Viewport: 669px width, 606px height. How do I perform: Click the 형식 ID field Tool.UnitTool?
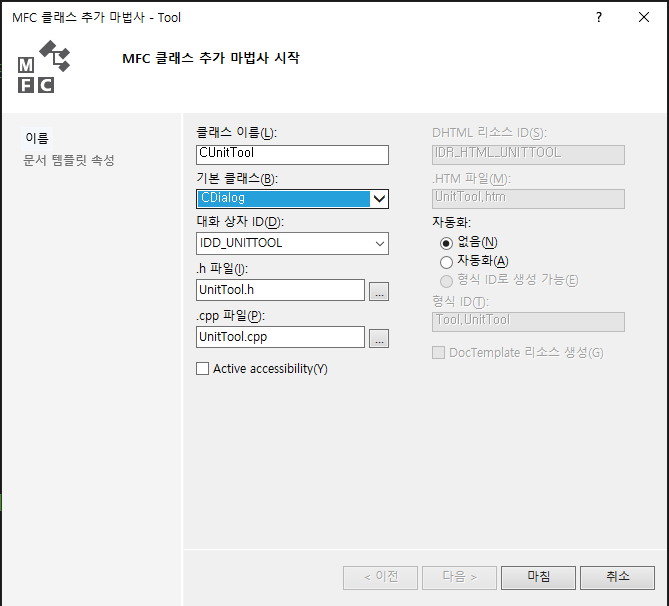coord(528,322)
